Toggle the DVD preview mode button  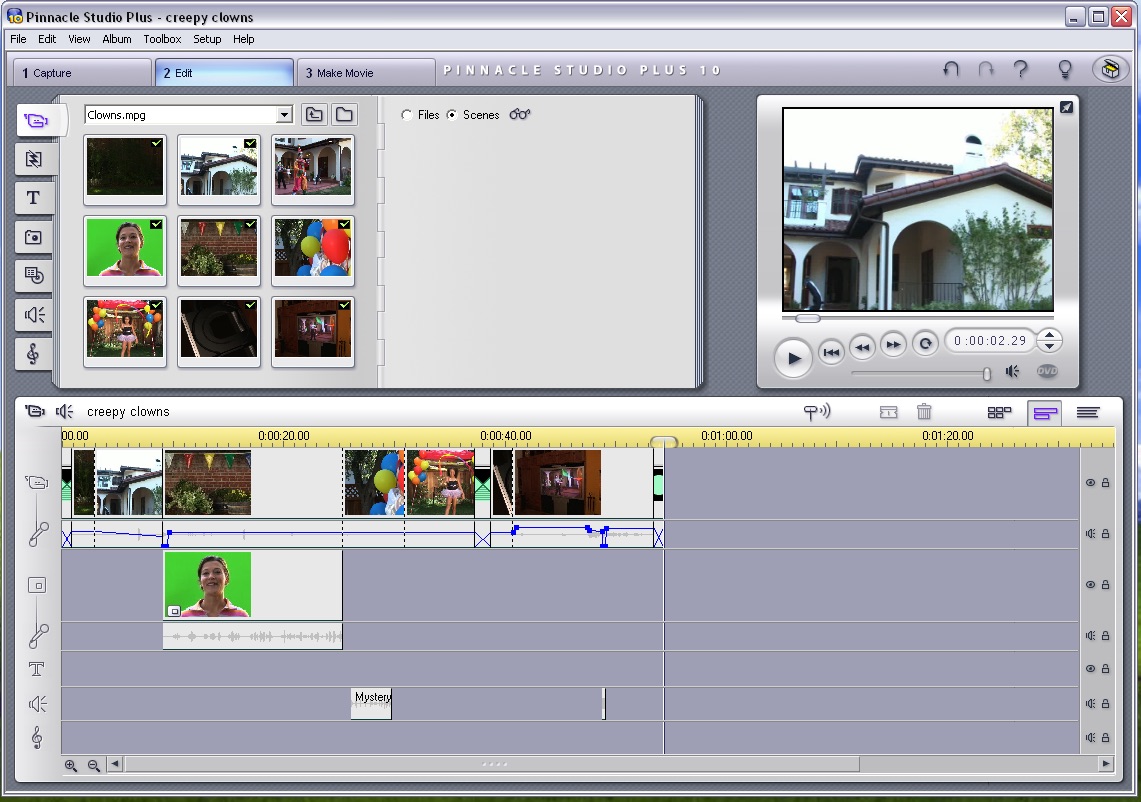(x=1047, y=371)
